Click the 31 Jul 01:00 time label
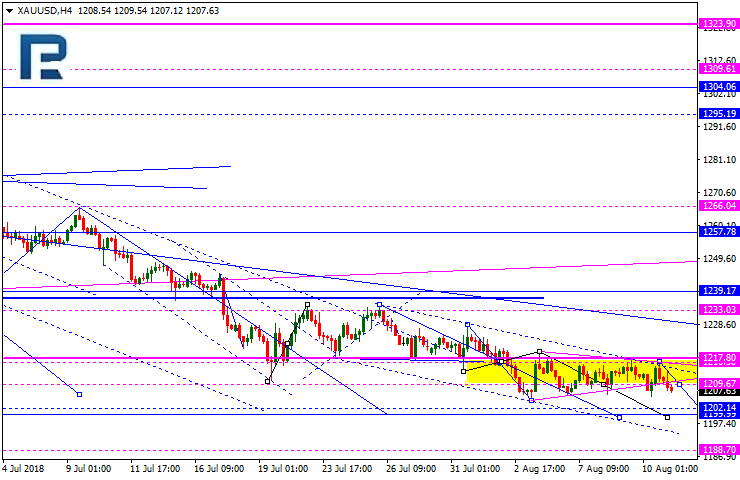740x480 pixels. (x=475, y=469)
